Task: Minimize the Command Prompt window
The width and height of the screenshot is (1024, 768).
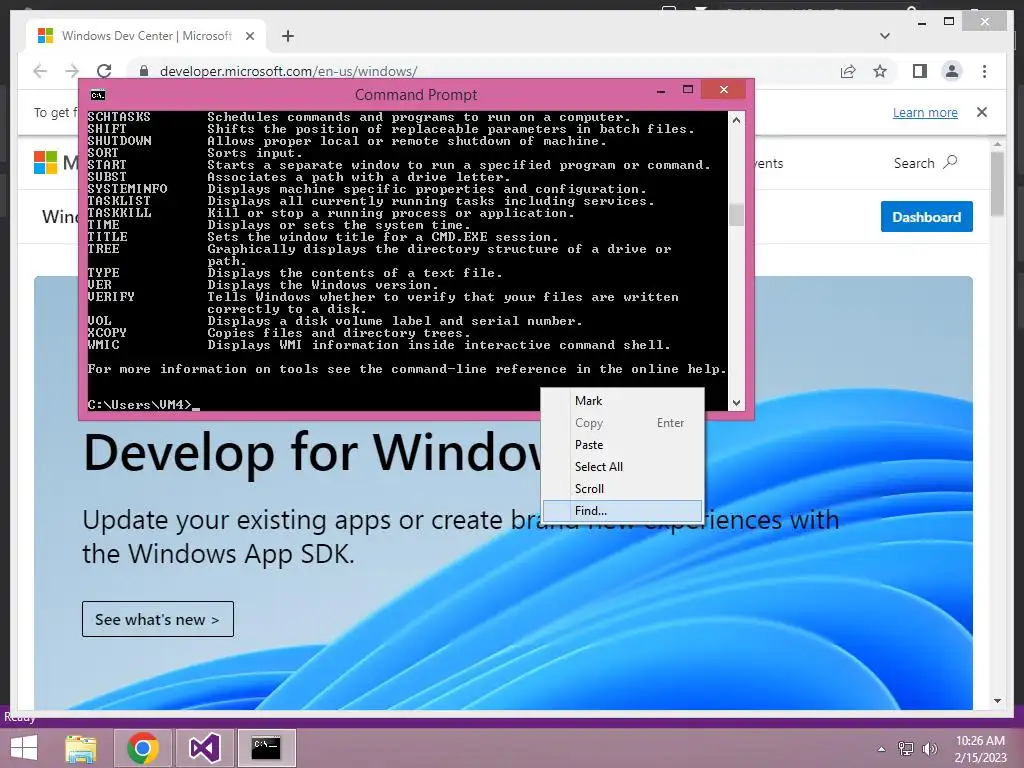Action: pyautogui.click(x=661, y=90)
